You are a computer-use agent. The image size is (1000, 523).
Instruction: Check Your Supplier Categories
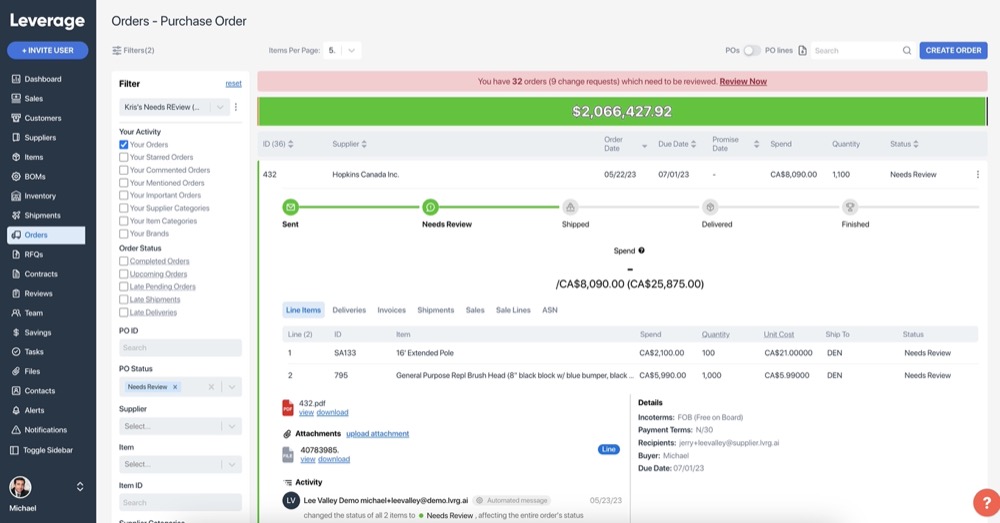pyautogui.click(x=124, y=208)
